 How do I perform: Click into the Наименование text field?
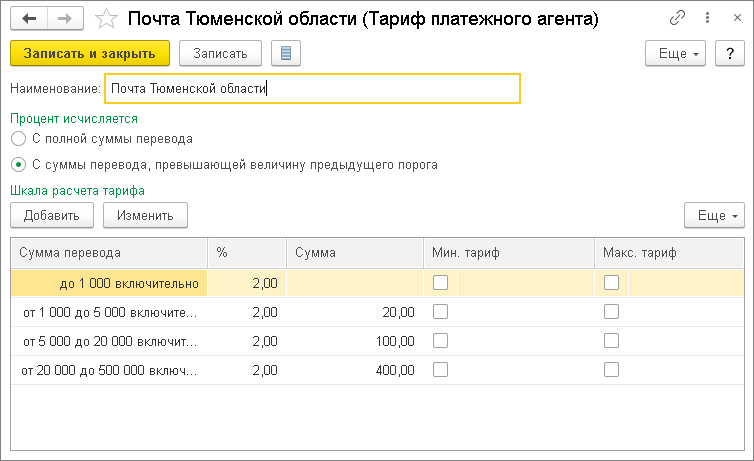[312, 89]
